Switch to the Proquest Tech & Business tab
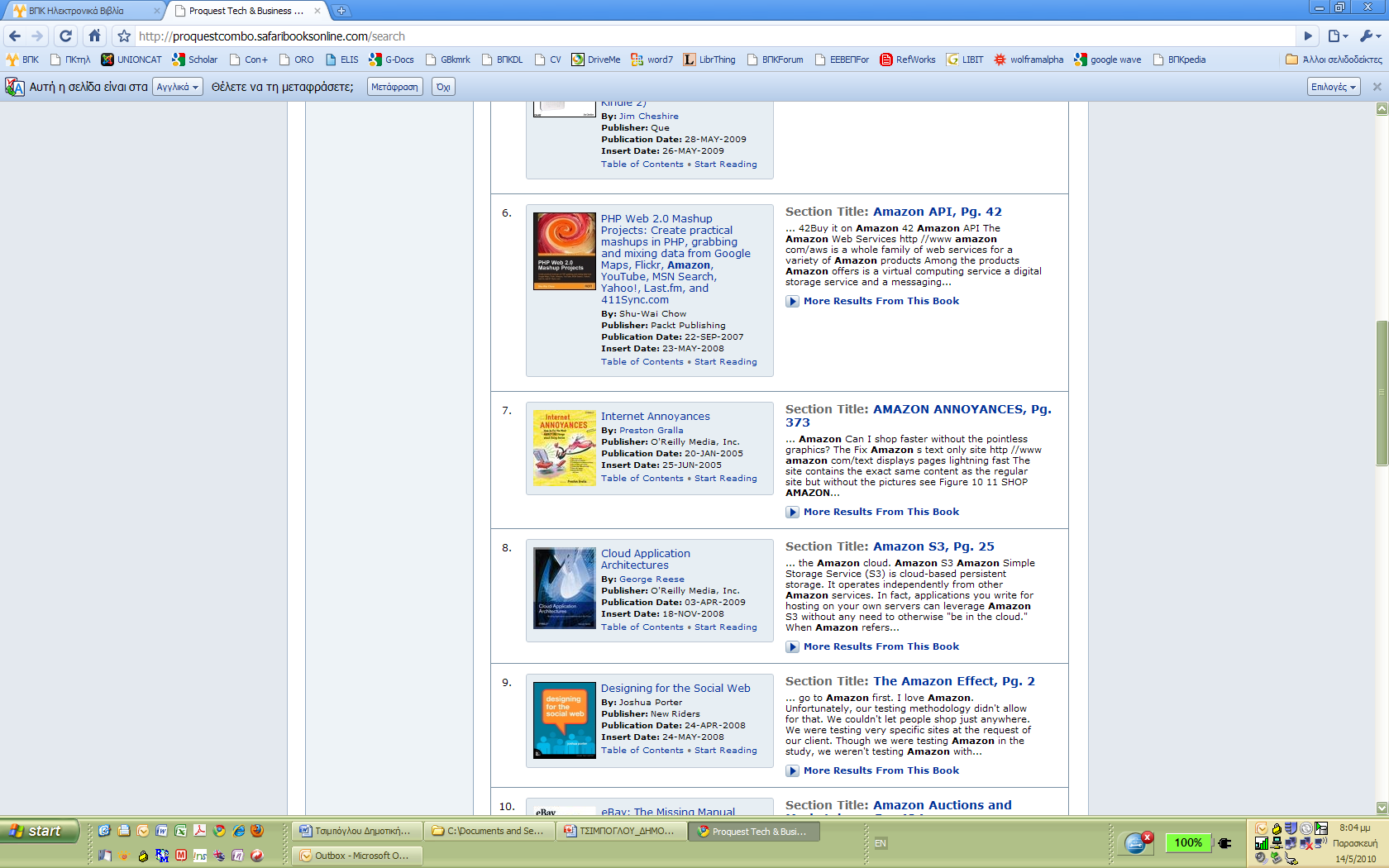This screenshot has height=868, width=1389. point(246,11)
